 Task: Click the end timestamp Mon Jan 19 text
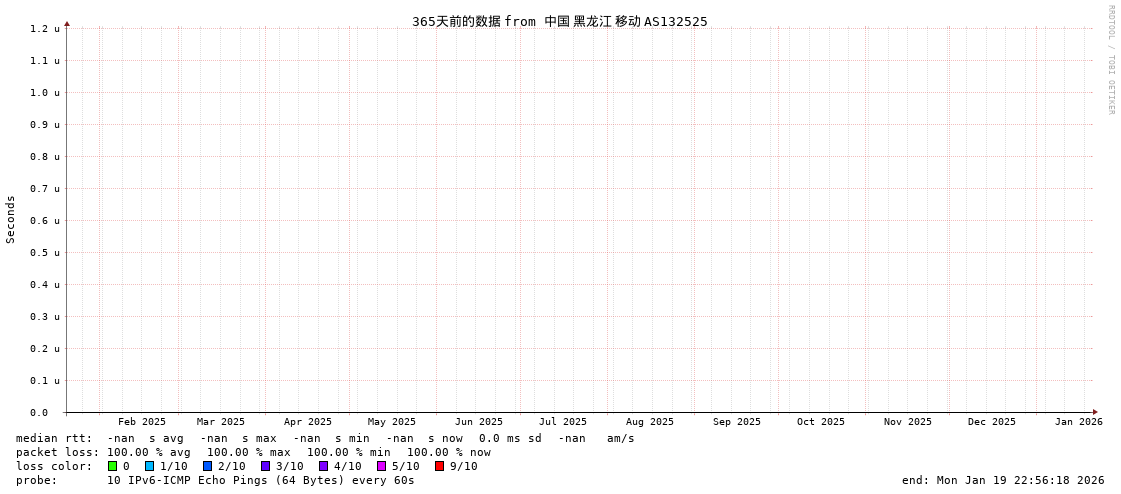point(1003,480)
